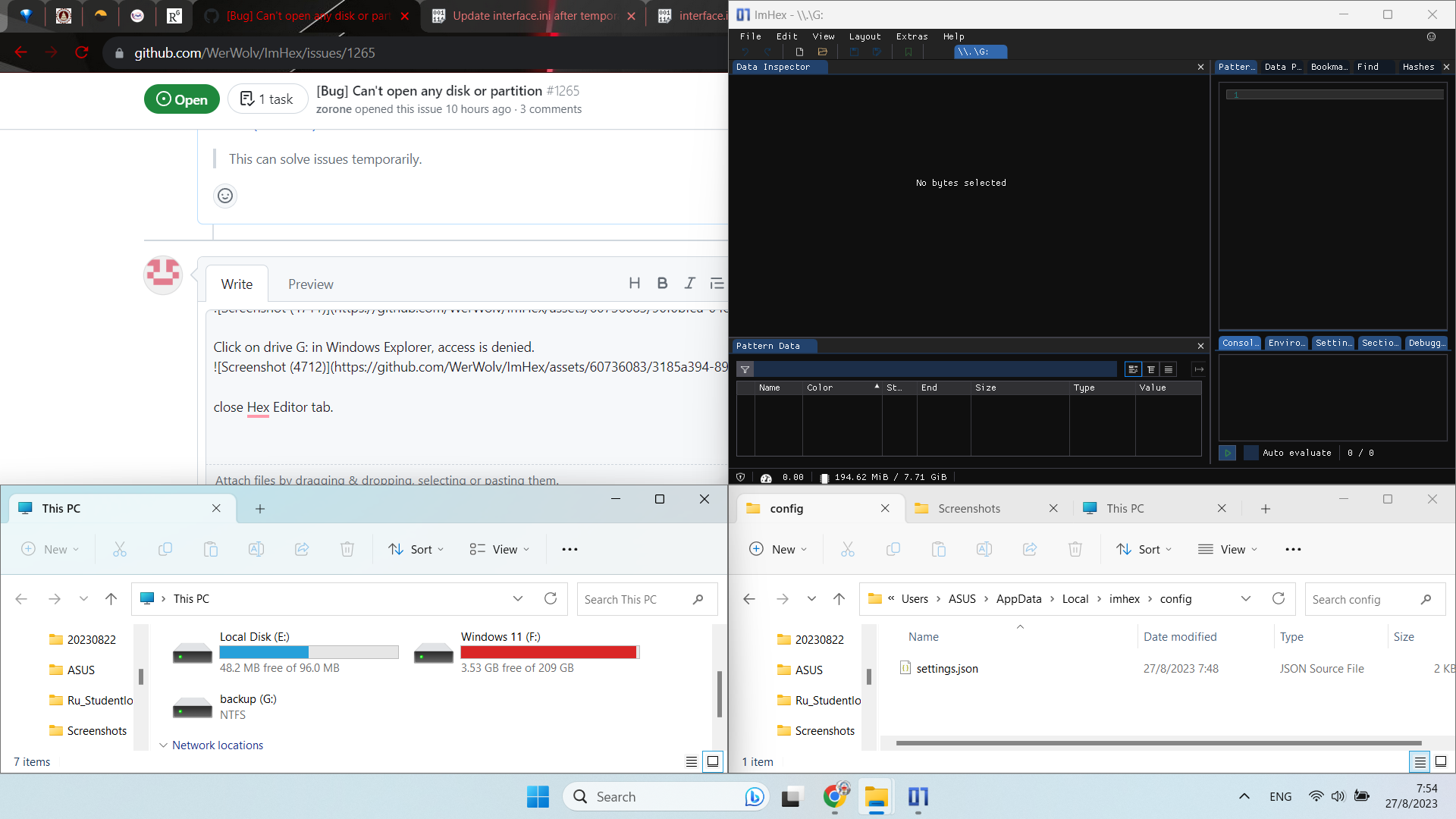
Task: Switch to the Hashes tab in ImHex
Action: [1417, 67]
